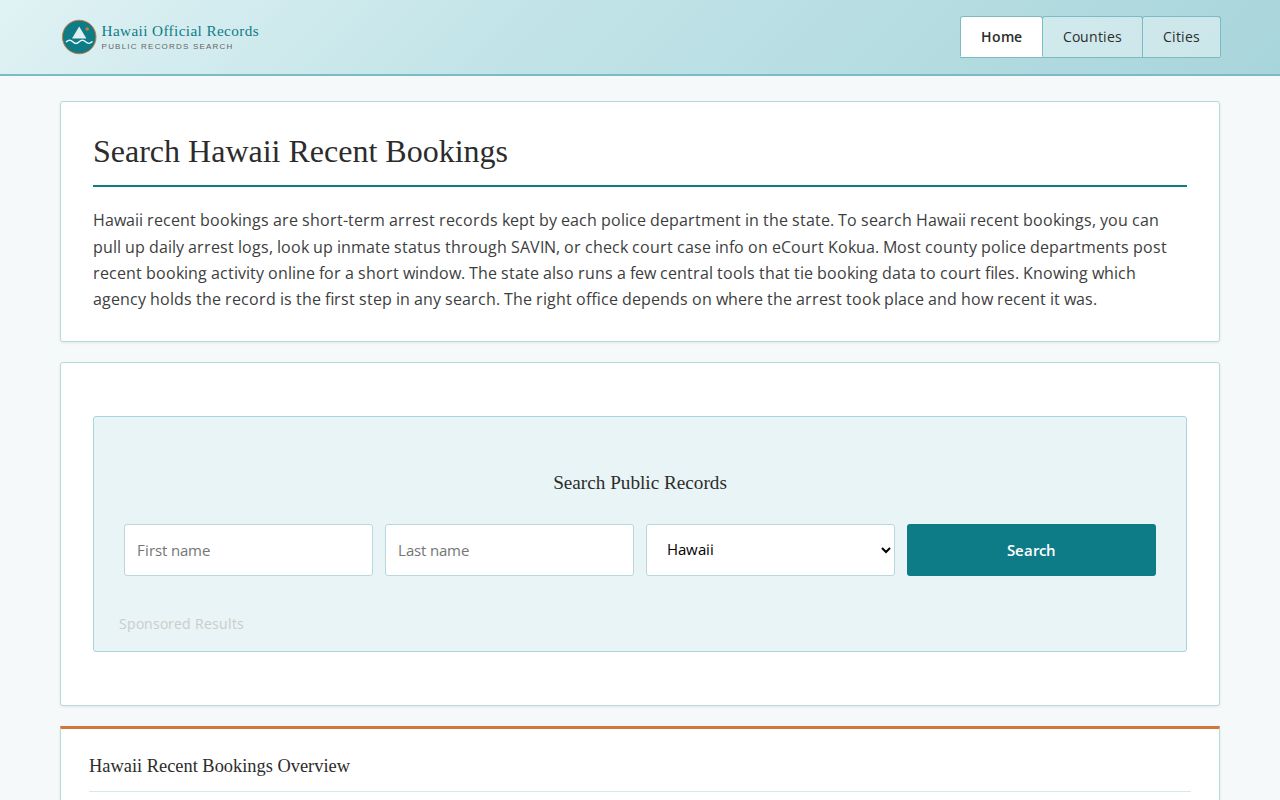Screen dimensions: 1280x800
Task: Click the Search button
Action: coord(1031,550)
